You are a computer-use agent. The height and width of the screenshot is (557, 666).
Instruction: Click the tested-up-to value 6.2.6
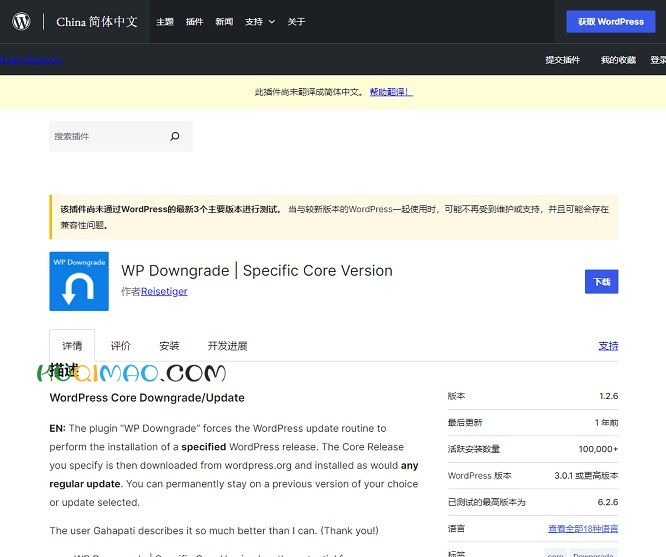point(608,502)
